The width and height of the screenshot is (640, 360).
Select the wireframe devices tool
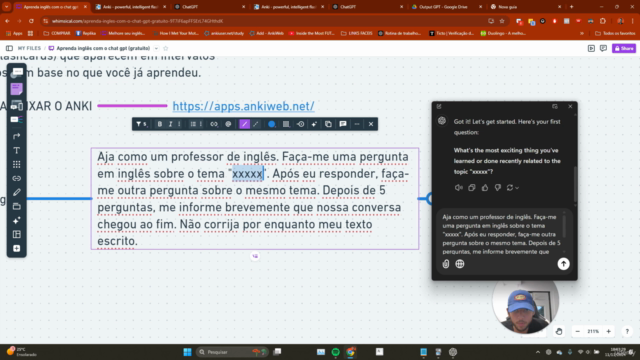tap(17, 105)
